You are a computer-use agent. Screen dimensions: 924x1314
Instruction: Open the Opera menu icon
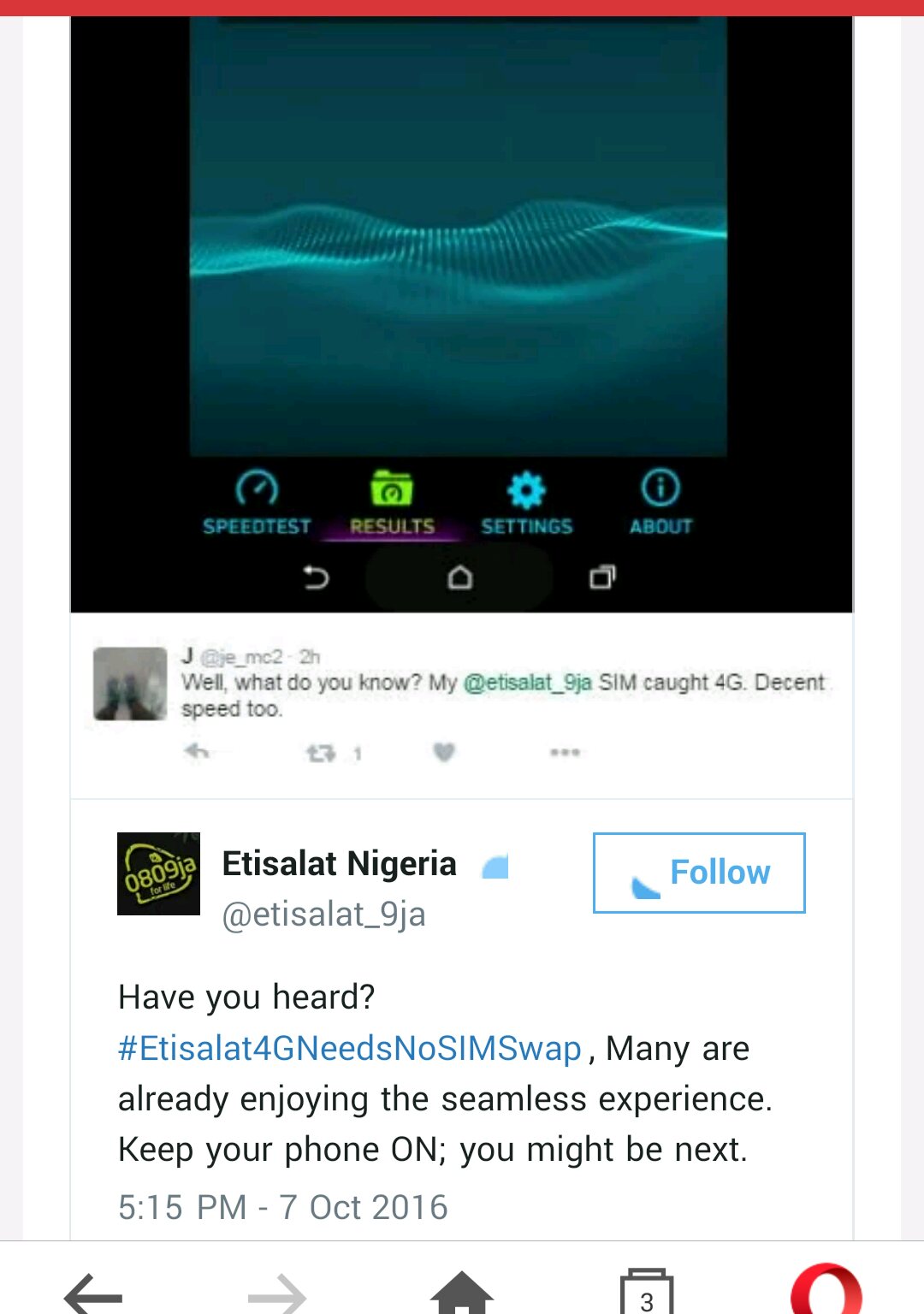[x=826, y=1290]
